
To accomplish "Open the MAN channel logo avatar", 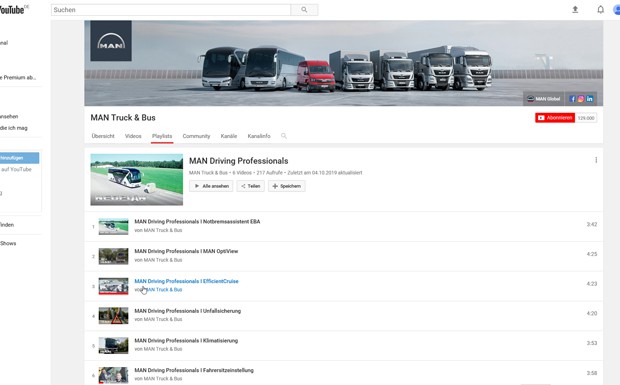I will [x=111, y=41].
